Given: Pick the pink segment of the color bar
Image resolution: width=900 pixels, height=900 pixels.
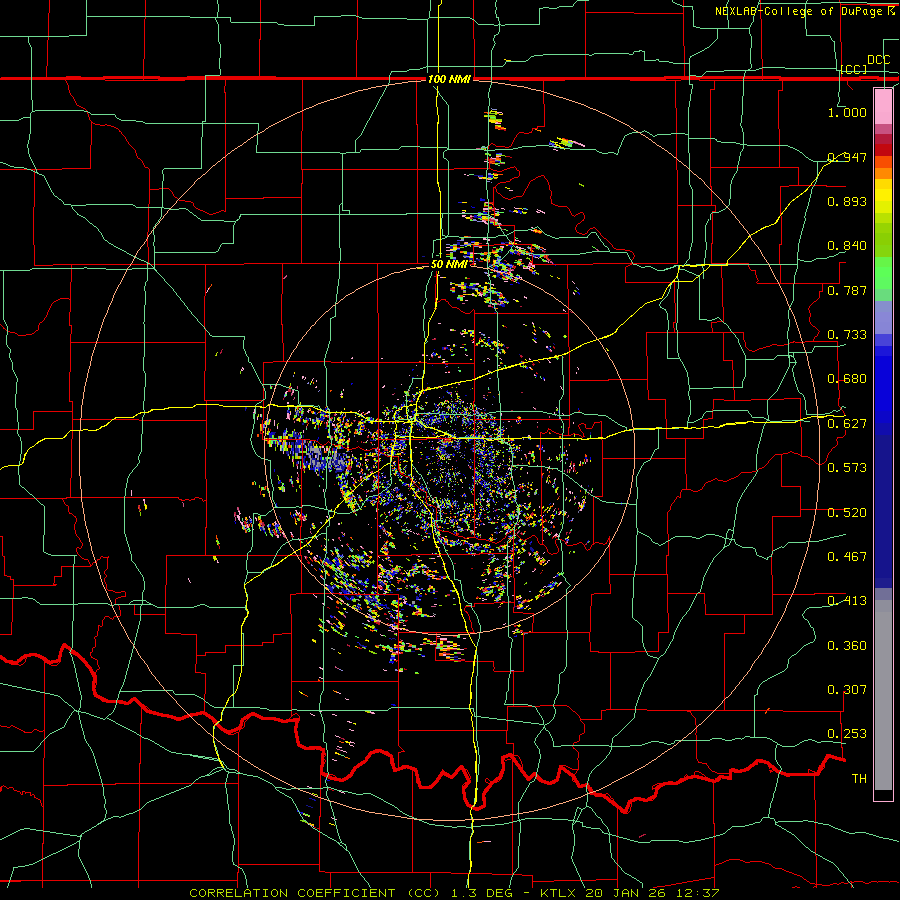Looking at the screenshot, I should tap(883, 107).
